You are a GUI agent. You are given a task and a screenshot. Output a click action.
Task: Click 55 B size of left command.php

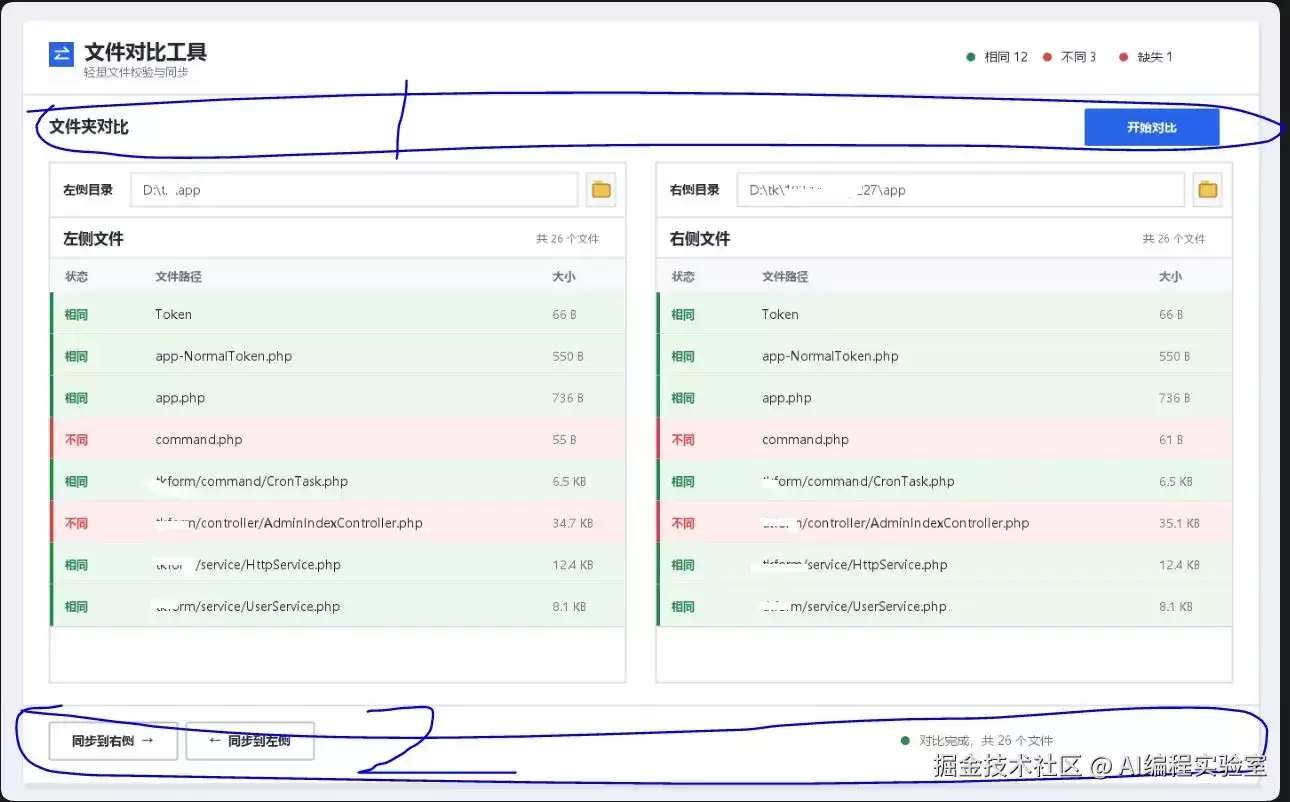click(x=565, y=440)
